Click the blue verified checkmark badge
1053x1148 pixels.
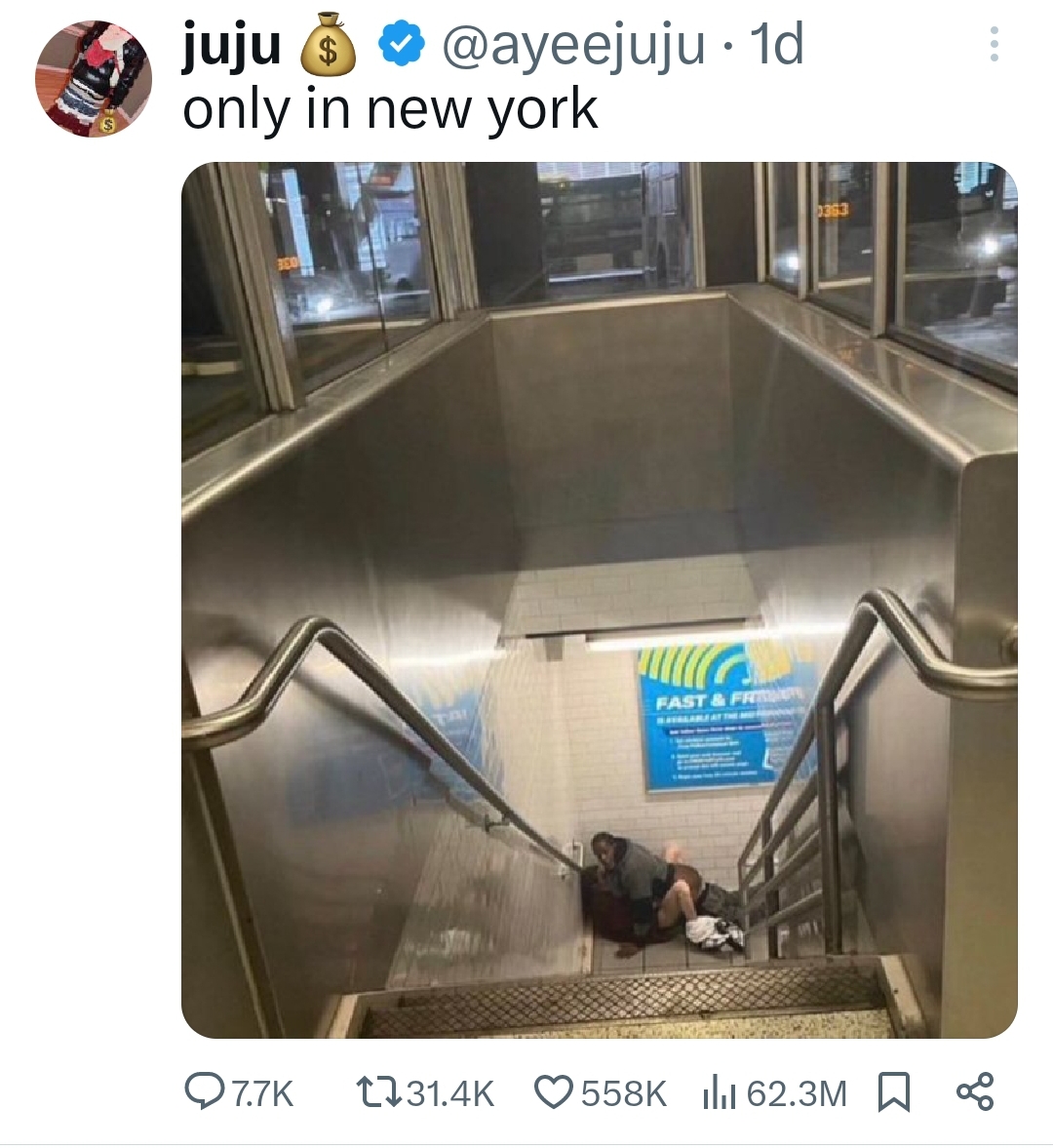tap(401, 46)
